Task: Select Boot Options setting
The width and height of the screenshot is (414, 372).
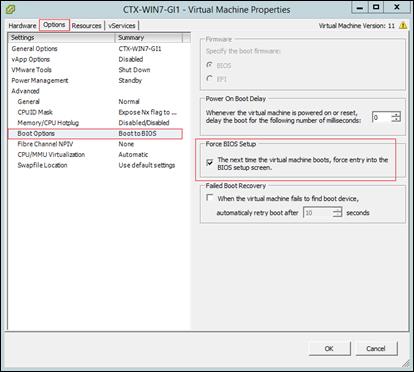Action: [x=95, y=134]
